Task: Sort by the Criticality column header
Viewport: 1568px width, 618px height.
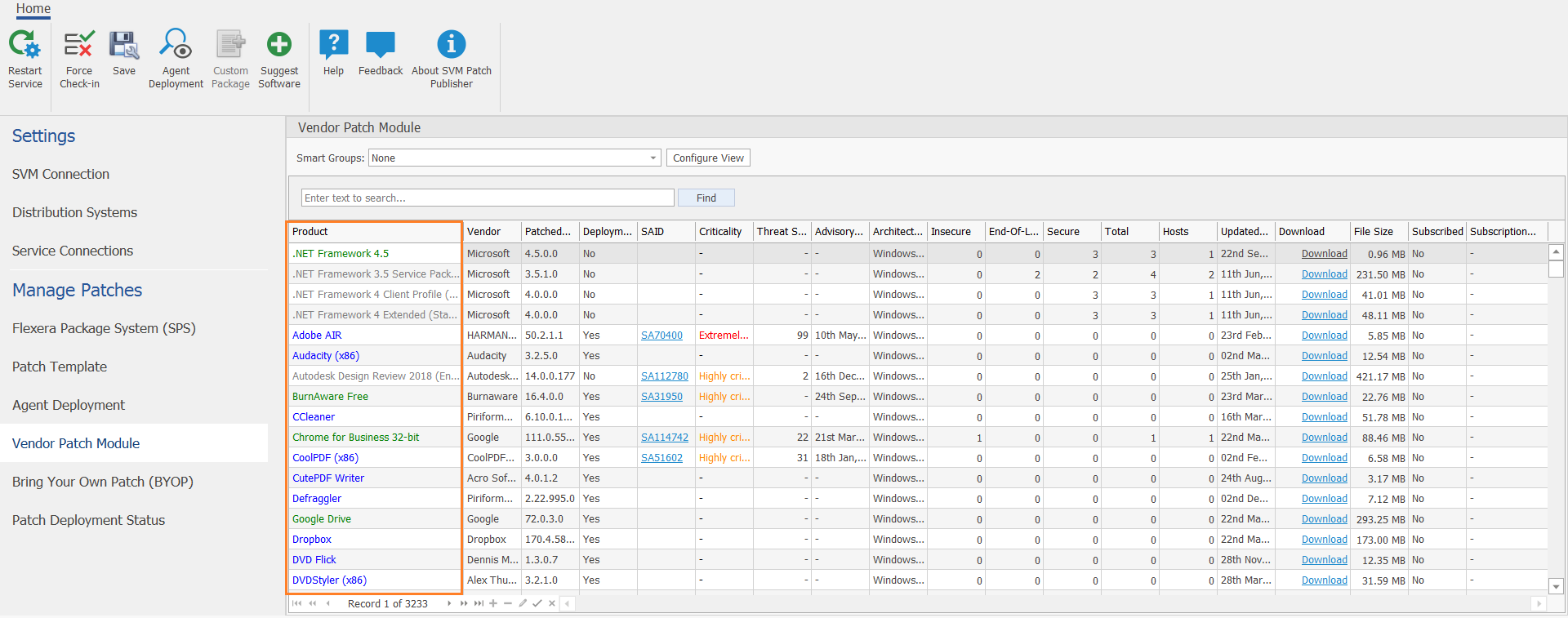Action: coord(724,232)
